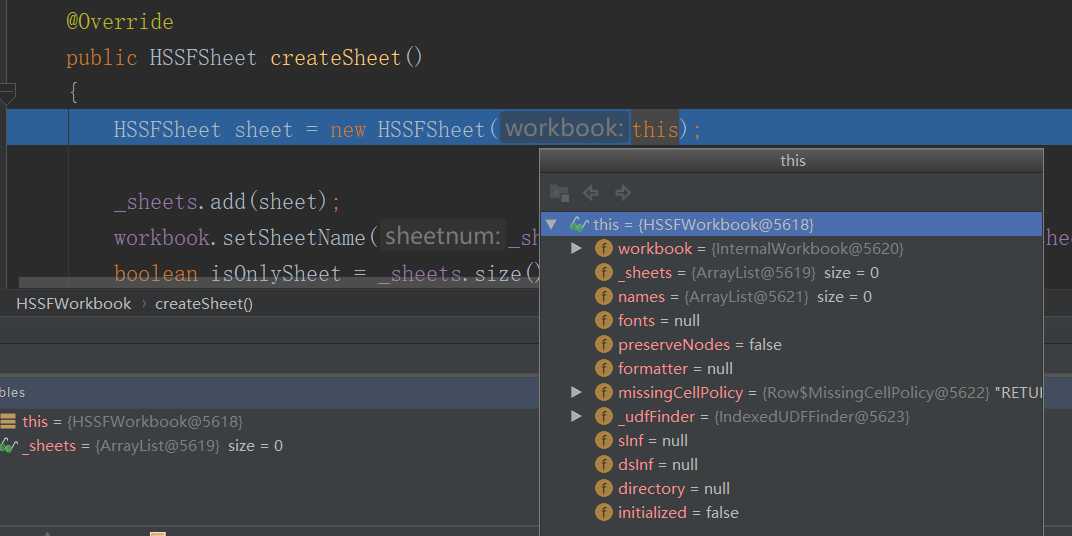
Task: Select 'fonts = null' row
Action: point(792,321)
